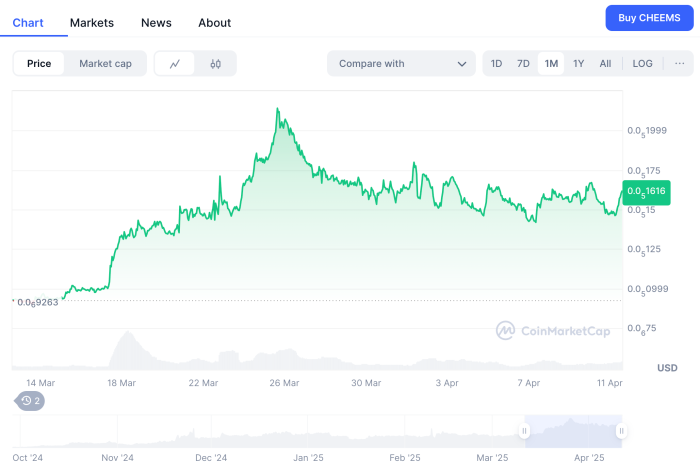Switch to line chart view icon
Screen dimensions: 700x473
[175, 64]
